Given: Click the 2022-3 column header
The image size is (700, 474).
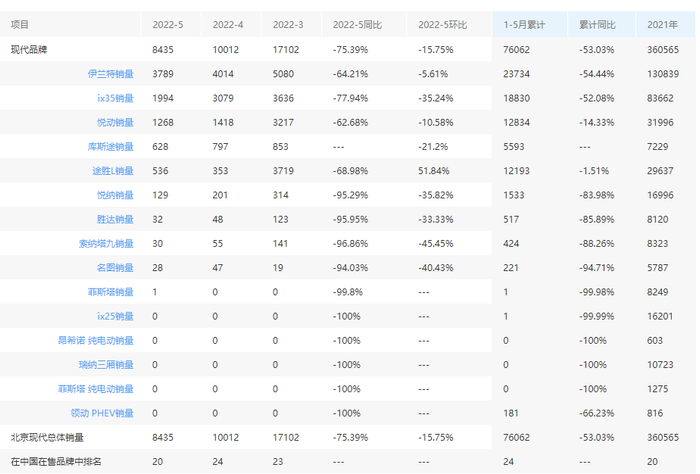Looking at the screenshot, I should pyautogui.click(x=288, y=25).
